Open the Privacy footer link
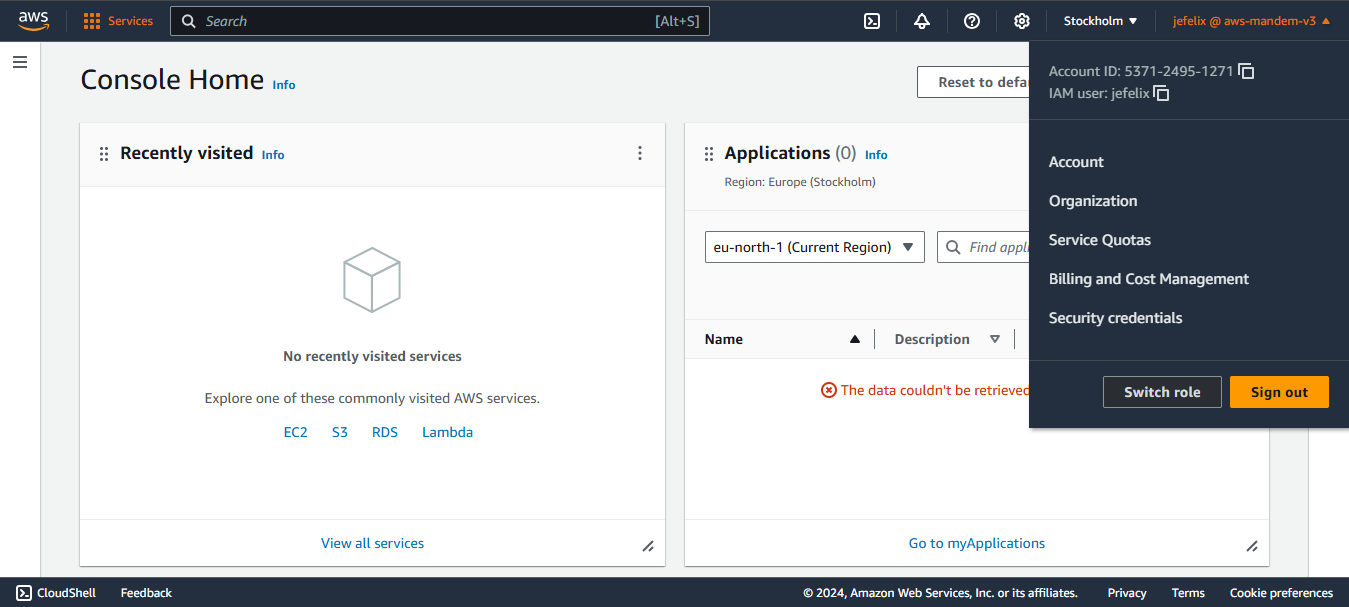 pos(1127,593)
